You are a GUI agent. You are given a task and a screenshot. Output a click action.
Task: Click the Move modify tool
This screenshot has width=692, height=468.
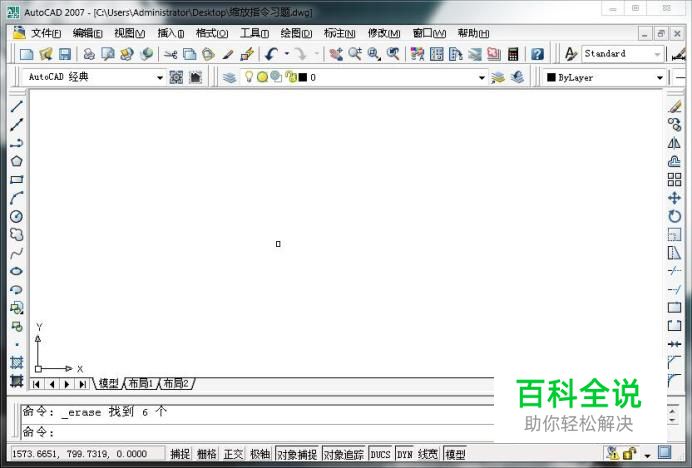click(674, 198)
